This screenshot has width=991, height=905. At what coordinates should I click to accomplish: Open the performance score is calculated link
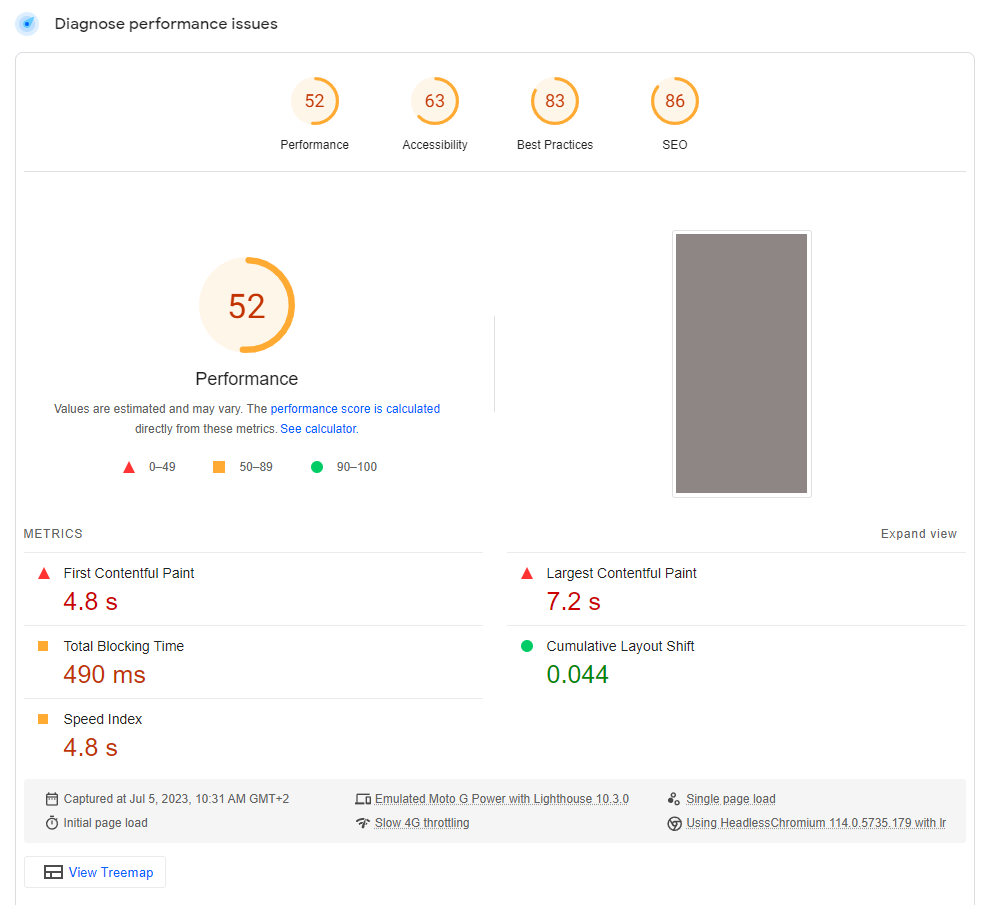(x=356, y=408)
